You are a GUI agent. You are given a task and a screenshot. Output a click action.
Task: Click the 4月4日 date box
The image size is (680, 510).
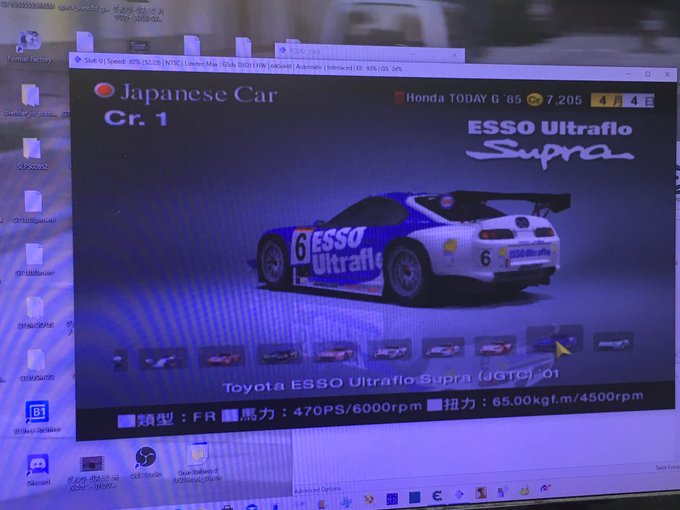click(622, 101)
